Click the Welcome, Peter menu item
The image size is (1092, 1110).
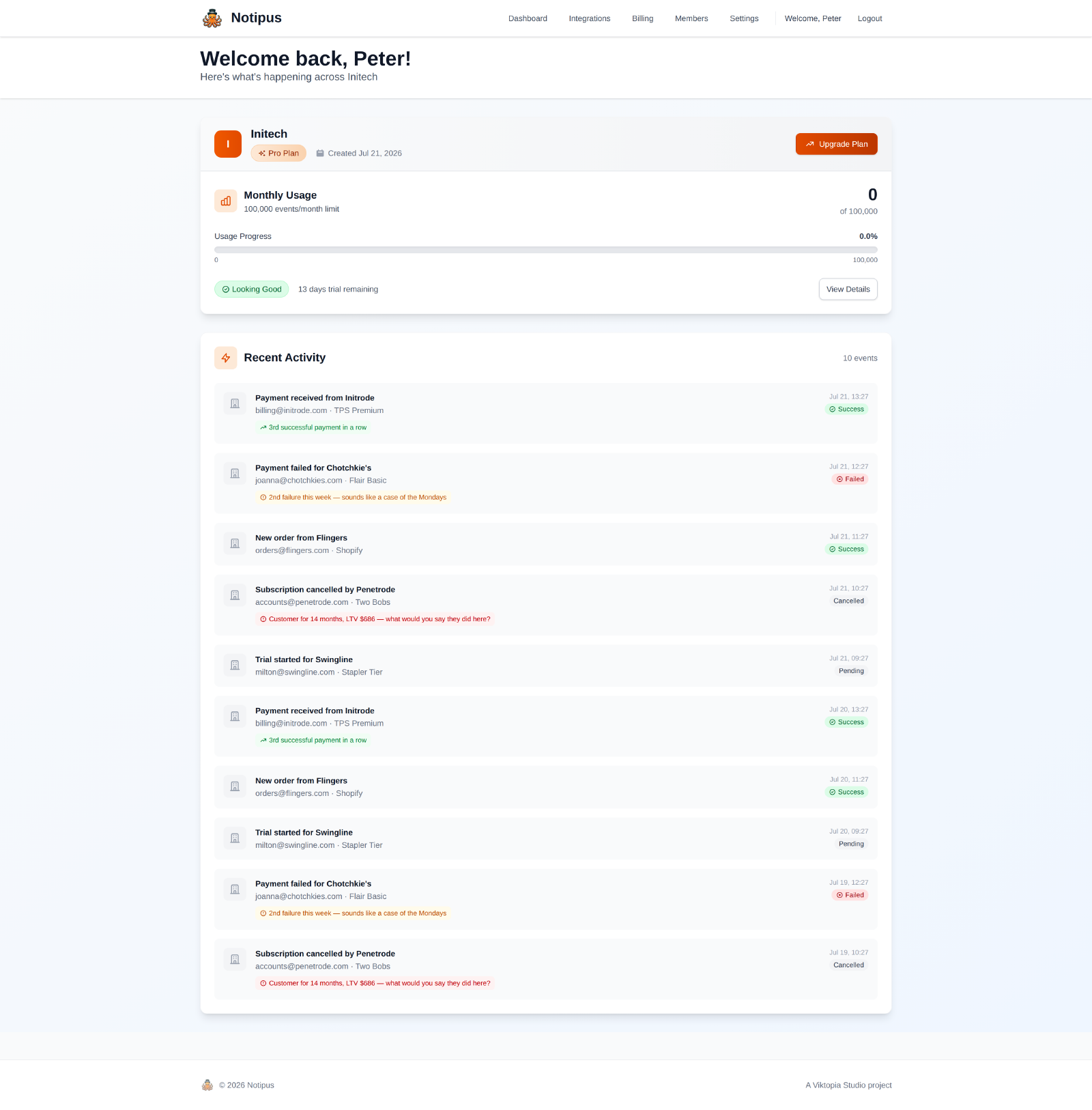[813, 18]
